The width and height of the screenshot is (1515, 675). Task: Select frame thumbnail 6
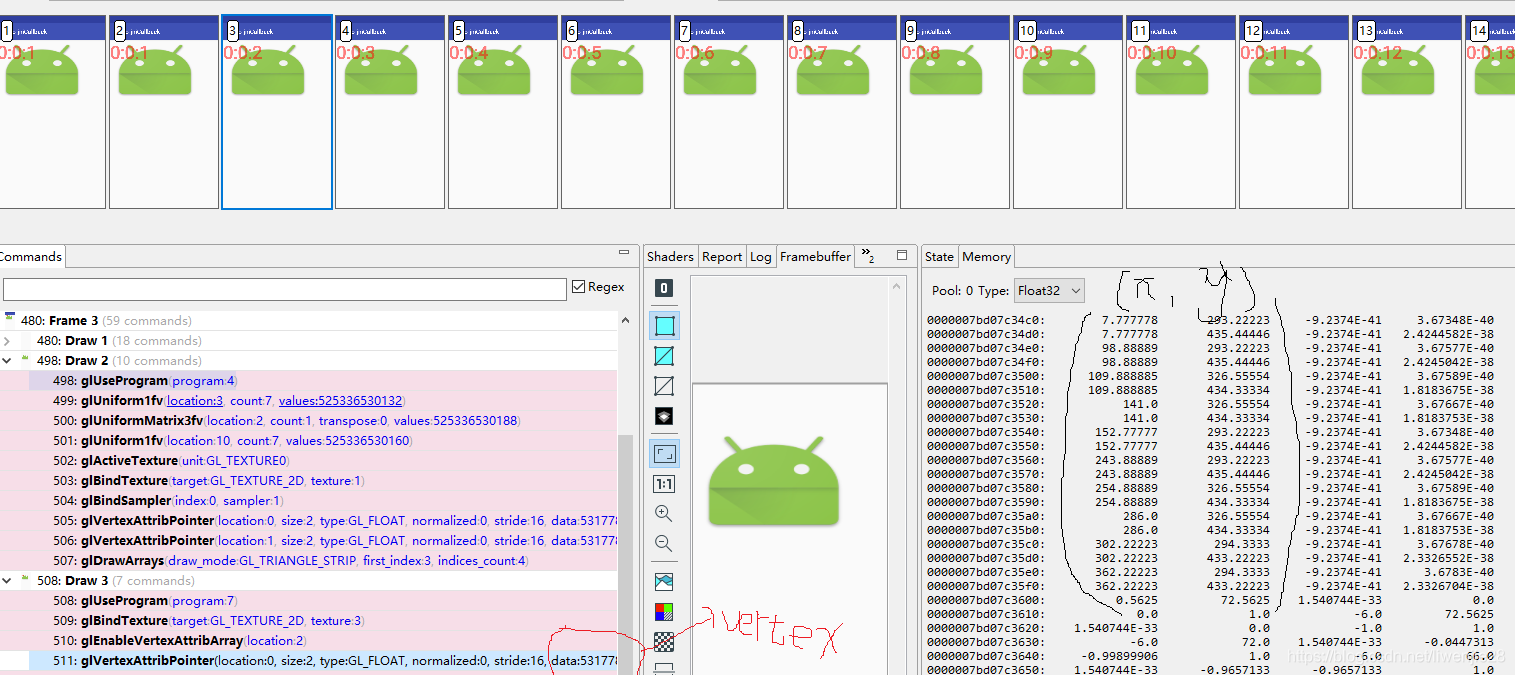tap(615, 112)
